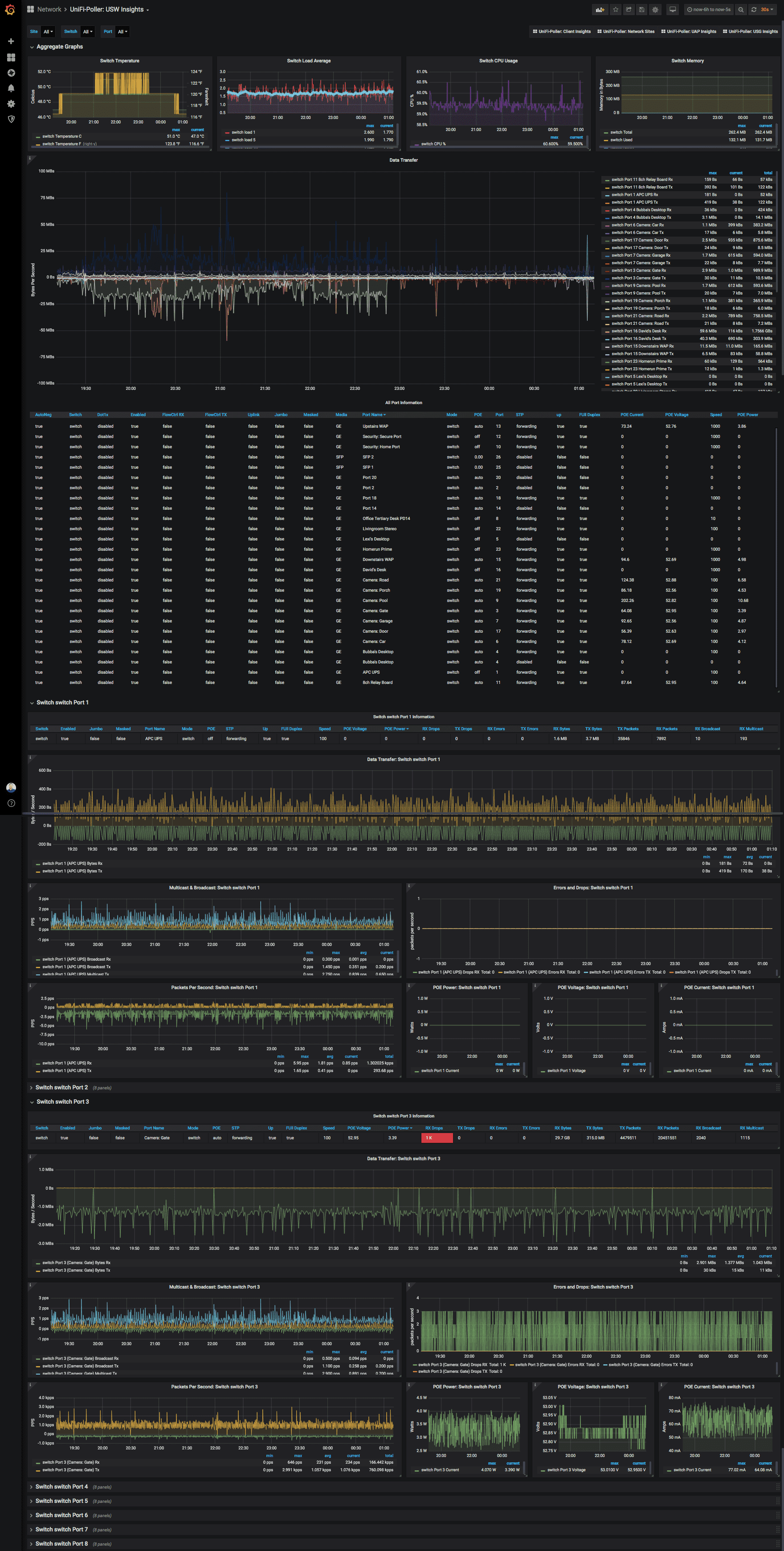Viewport: 784px width, 1551px height.
Task: Toggle 'switch Port 3 (Camera: Gate) Bytes Rx' legend
Action: [x=77, y=1263]
